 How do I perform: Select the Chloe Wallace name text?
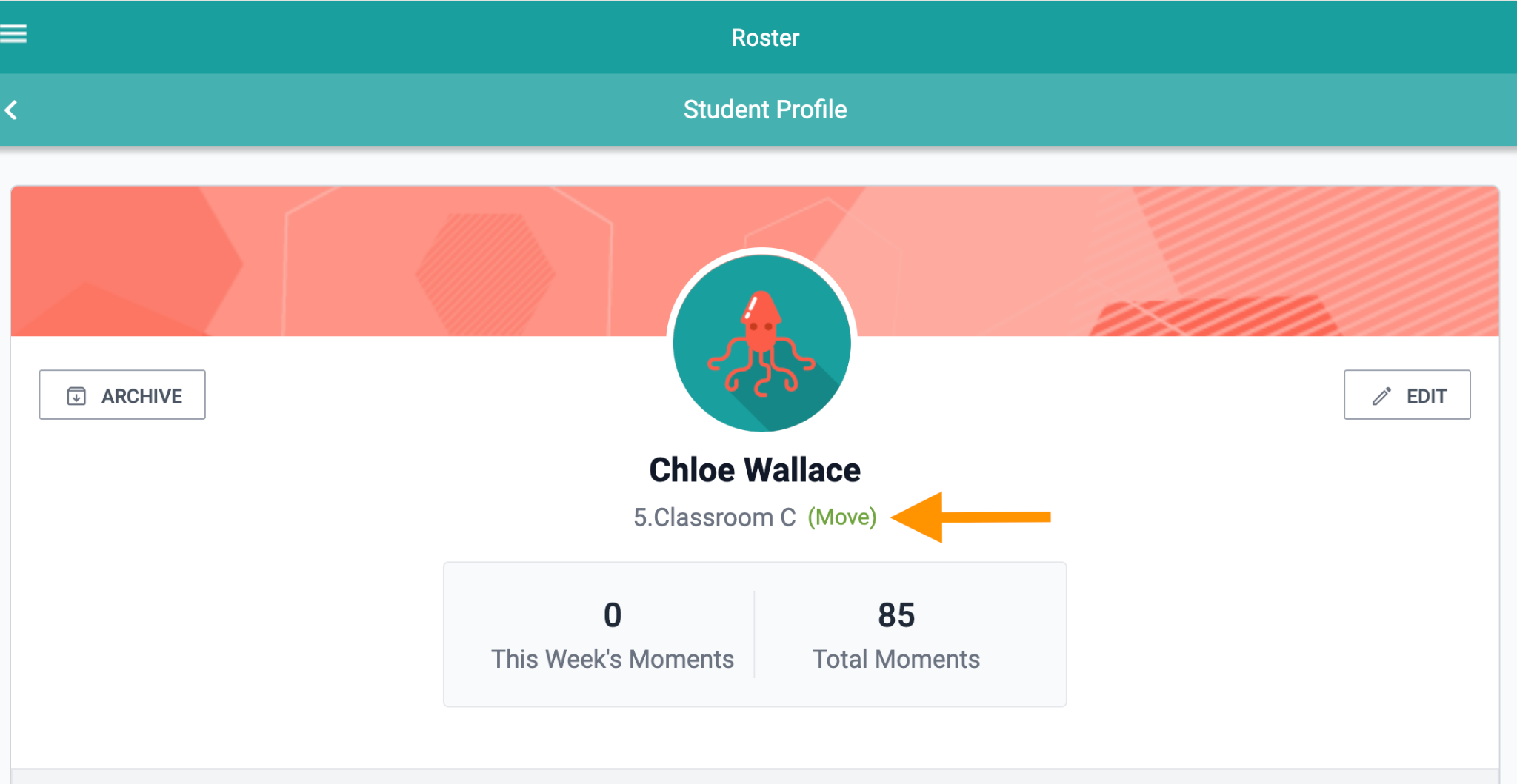point(755,470)
